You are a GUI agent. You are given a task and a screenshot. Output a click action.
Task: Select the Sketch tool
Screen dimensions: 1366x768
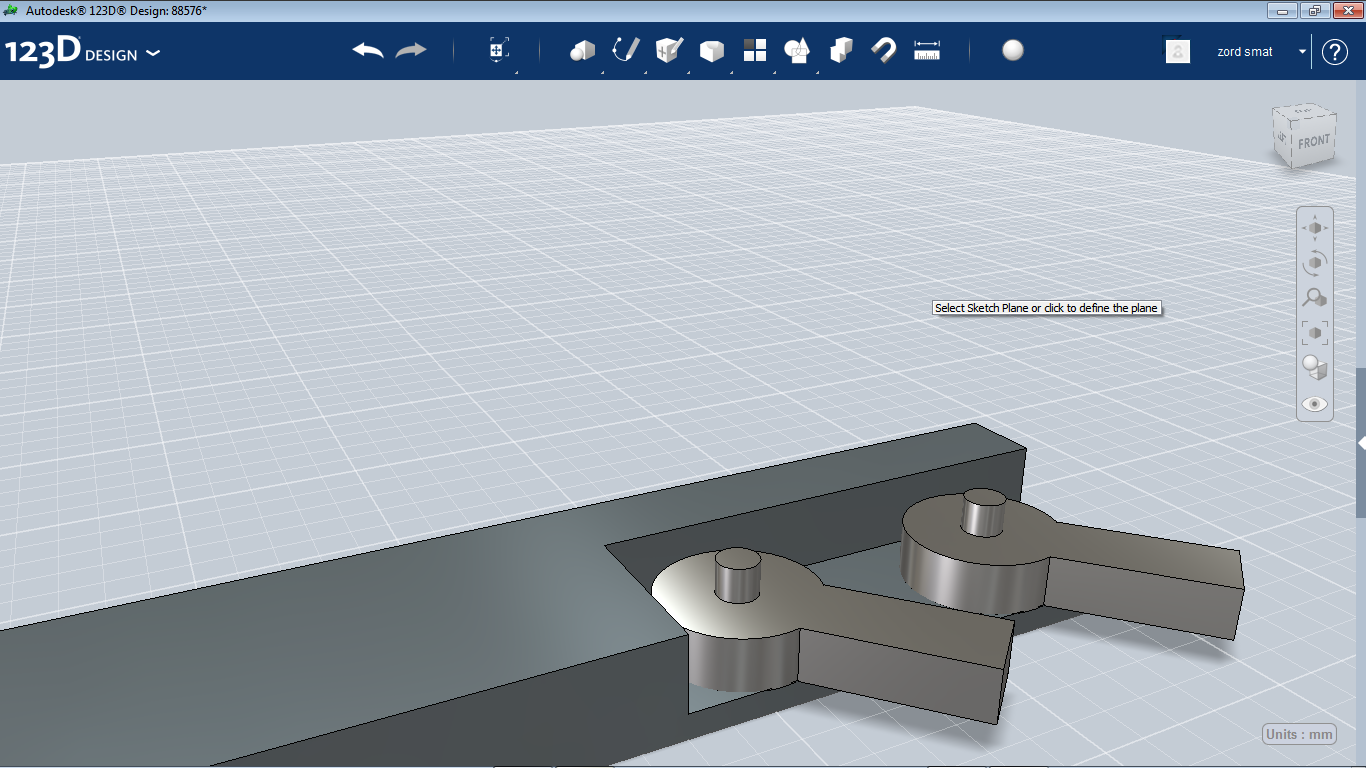626,50
